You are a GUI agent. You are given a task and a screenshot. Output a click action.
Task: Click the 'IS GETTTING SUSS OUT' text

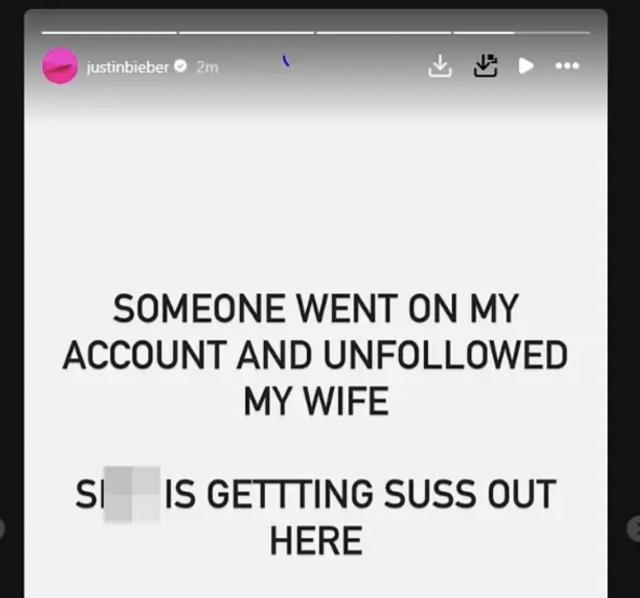click(360, 494)
